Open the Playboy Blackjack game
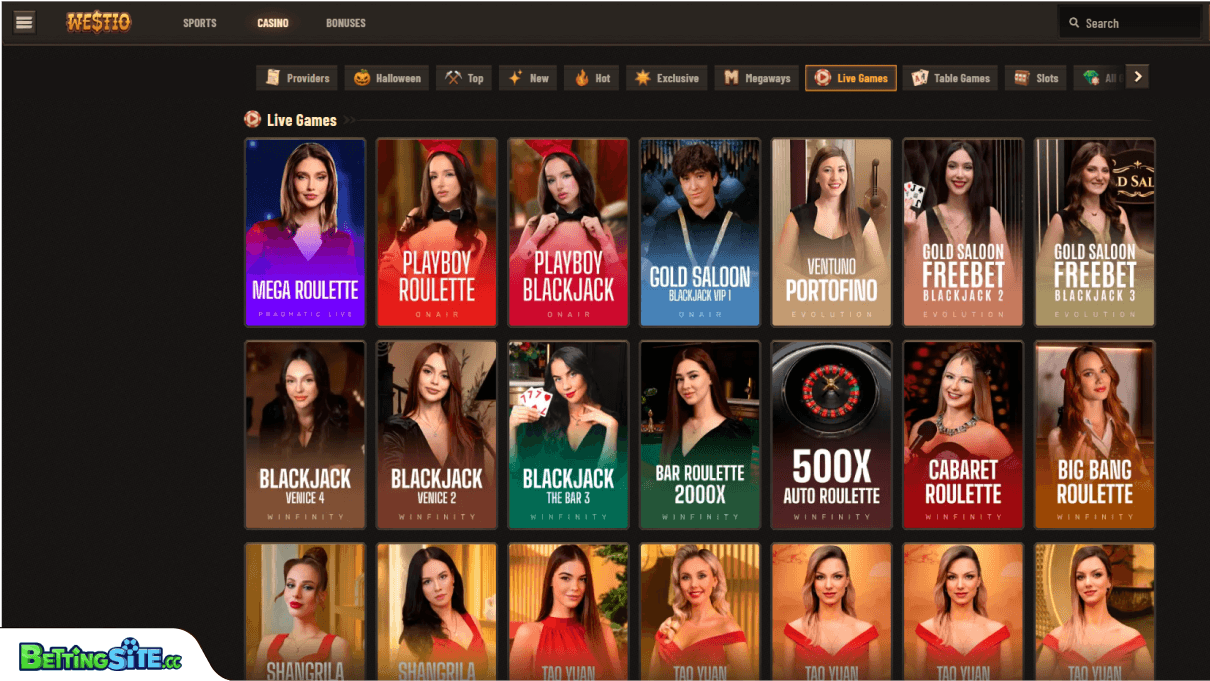The height and width of the screenshot is (681, 1210). (568, 232)
